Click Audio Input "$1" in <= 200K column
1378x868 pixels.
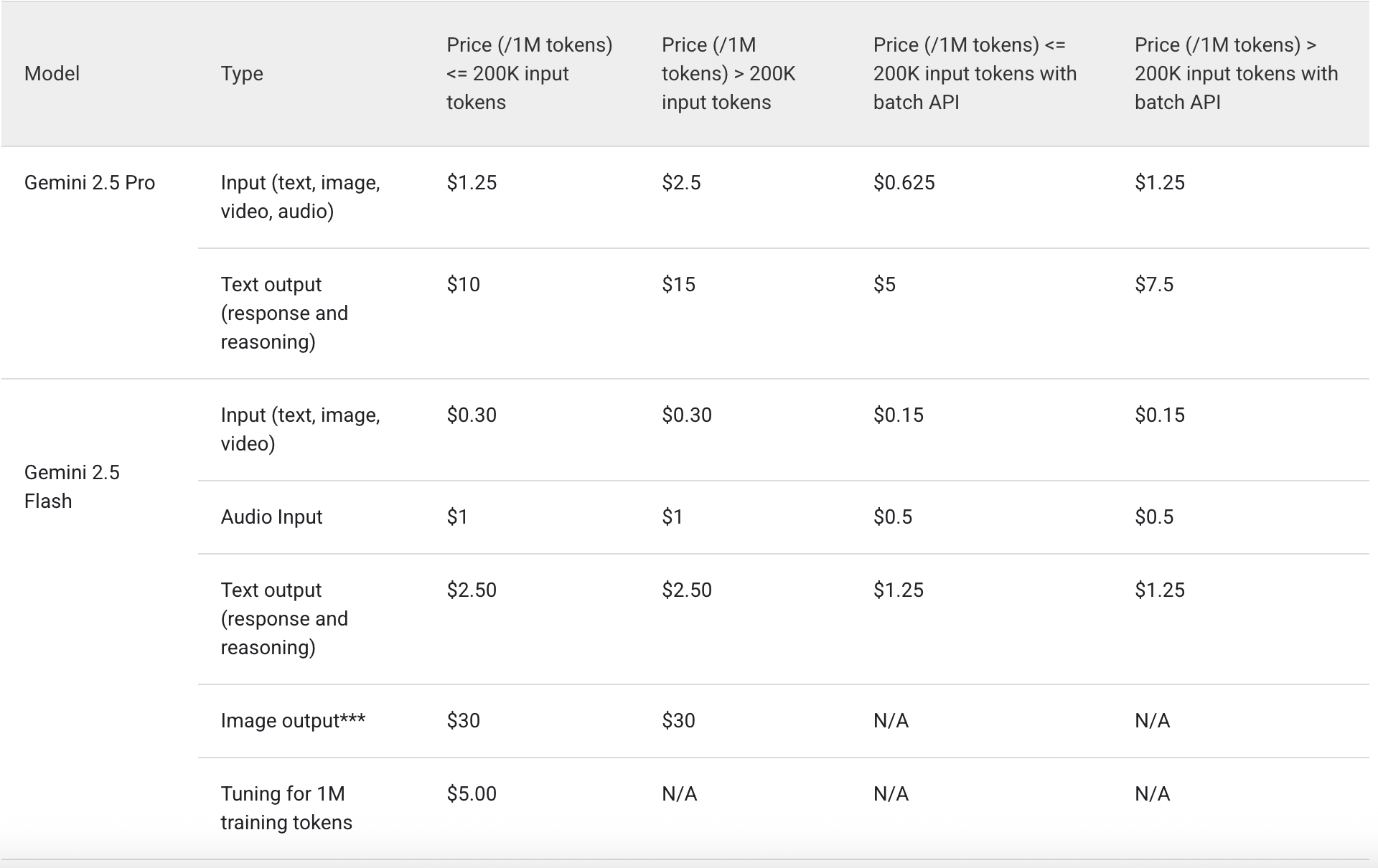pyautogui.click(x=457, y=517)
